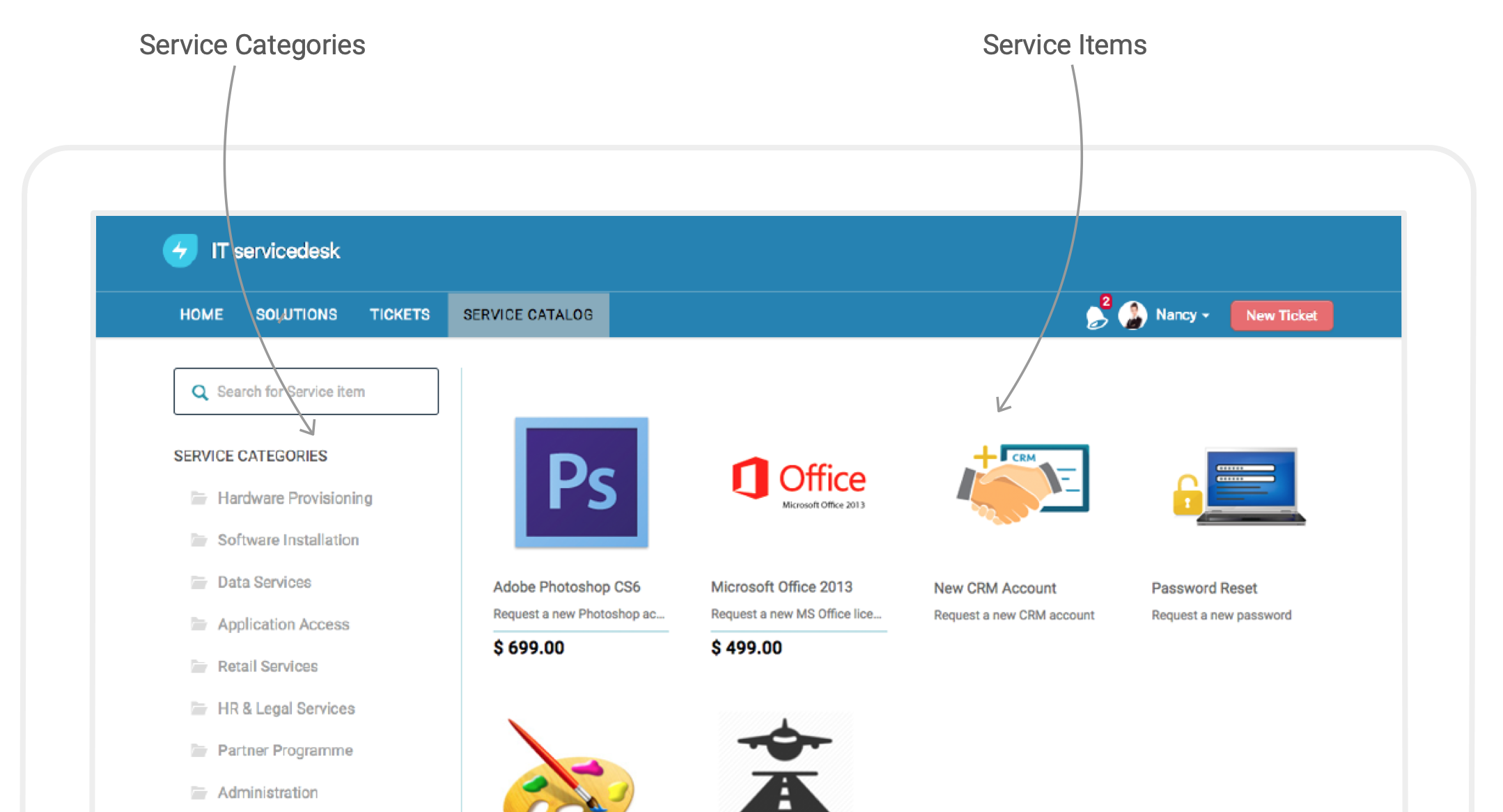This screenshot has width=1503, height=812.
Task: Click the Partner Programme folder icon
Action: 199,750
